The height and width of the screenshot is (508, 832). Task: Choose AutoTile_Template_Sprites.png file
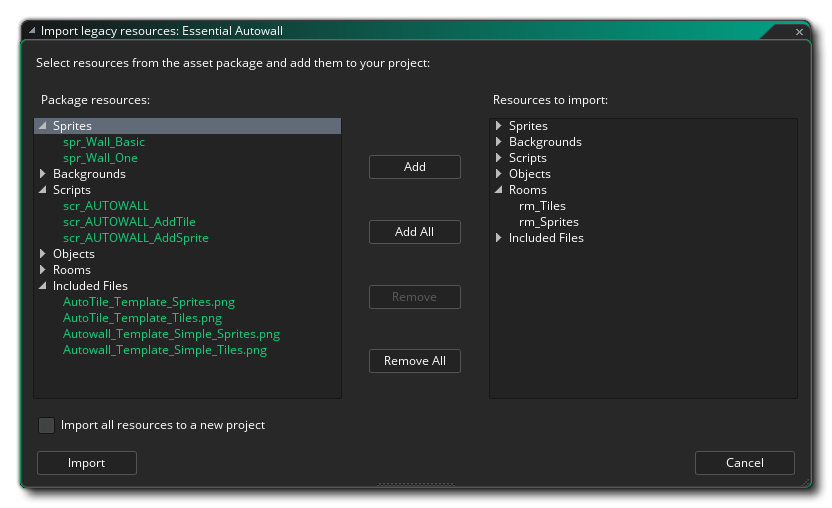point(149,302)
